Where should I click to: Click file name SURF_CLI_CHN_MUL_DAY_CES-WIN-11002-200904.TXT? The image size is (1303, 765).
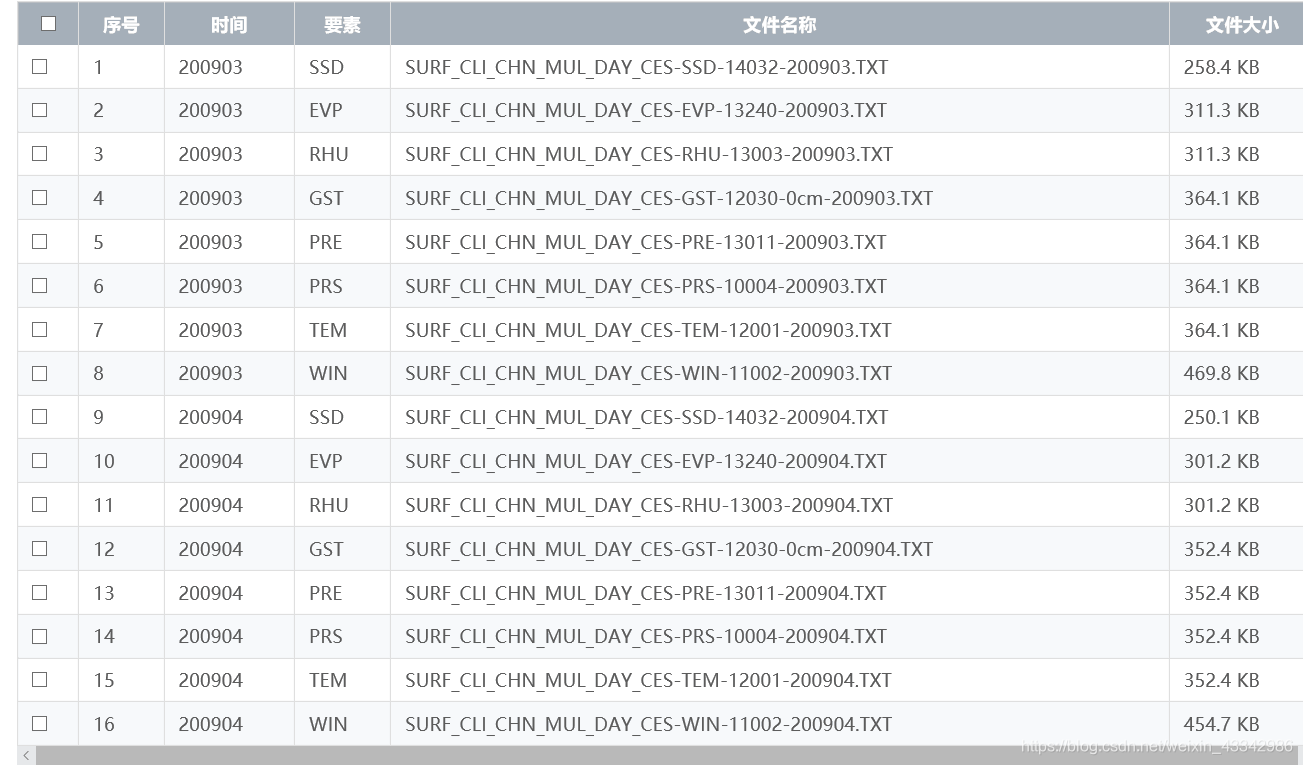(x=648, y=724)
